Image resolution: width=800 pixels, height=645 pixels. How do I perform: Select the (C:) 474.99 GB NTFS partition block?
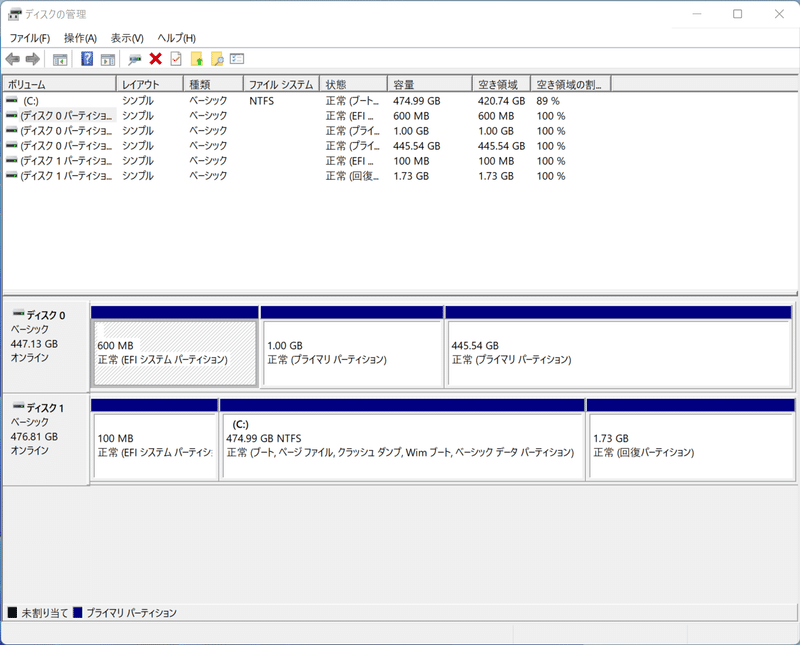click(402, 440)
